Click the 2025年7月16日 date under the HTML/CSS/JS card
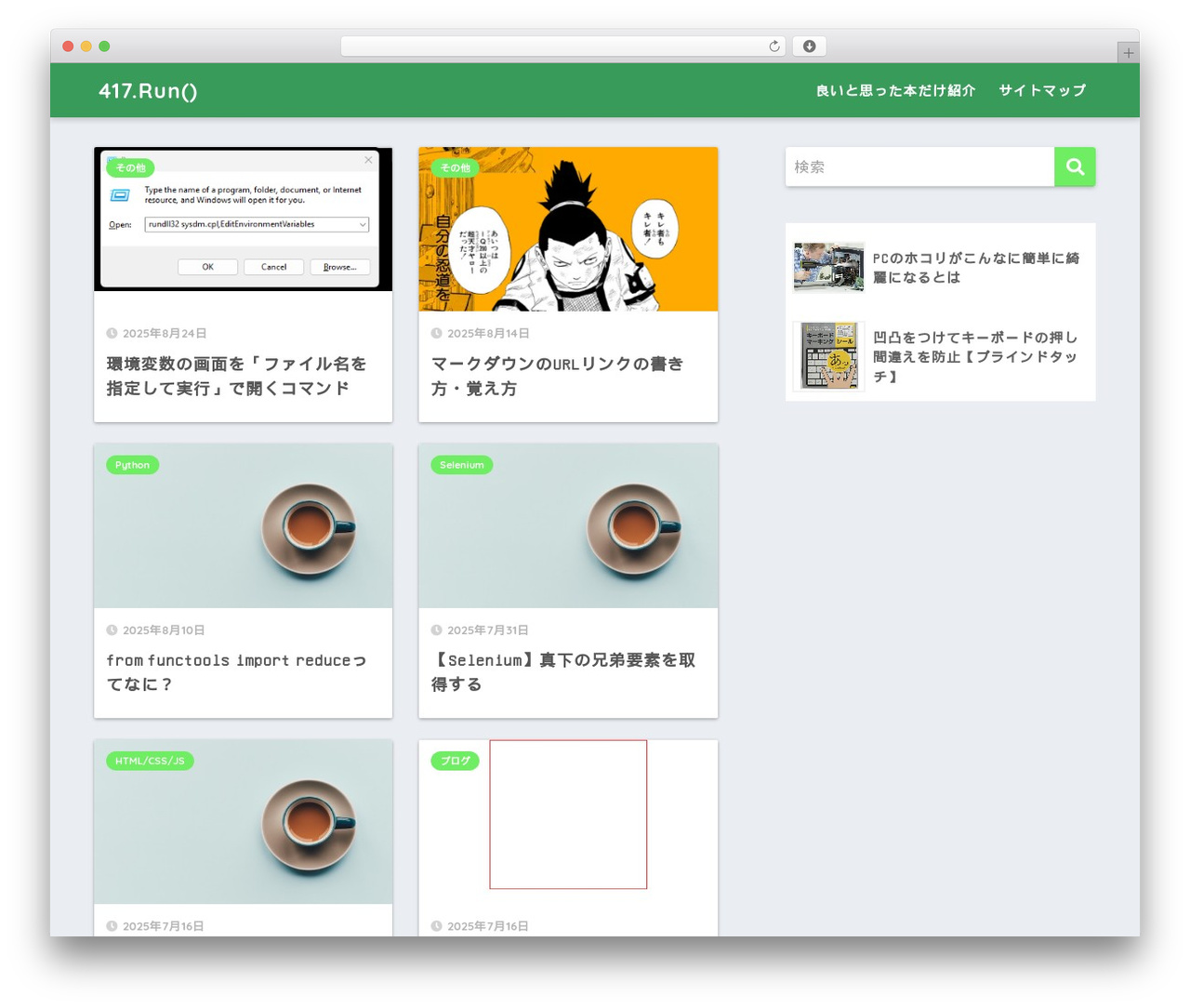The height and width of the screenshot is (1008, 1190). [164, 926]
